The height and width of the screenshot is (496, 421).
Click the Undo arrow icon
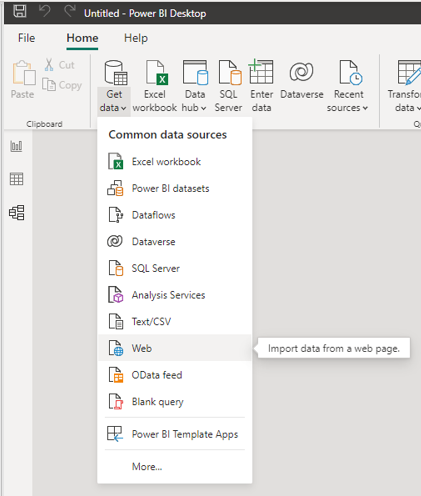[x=44, y=11]
